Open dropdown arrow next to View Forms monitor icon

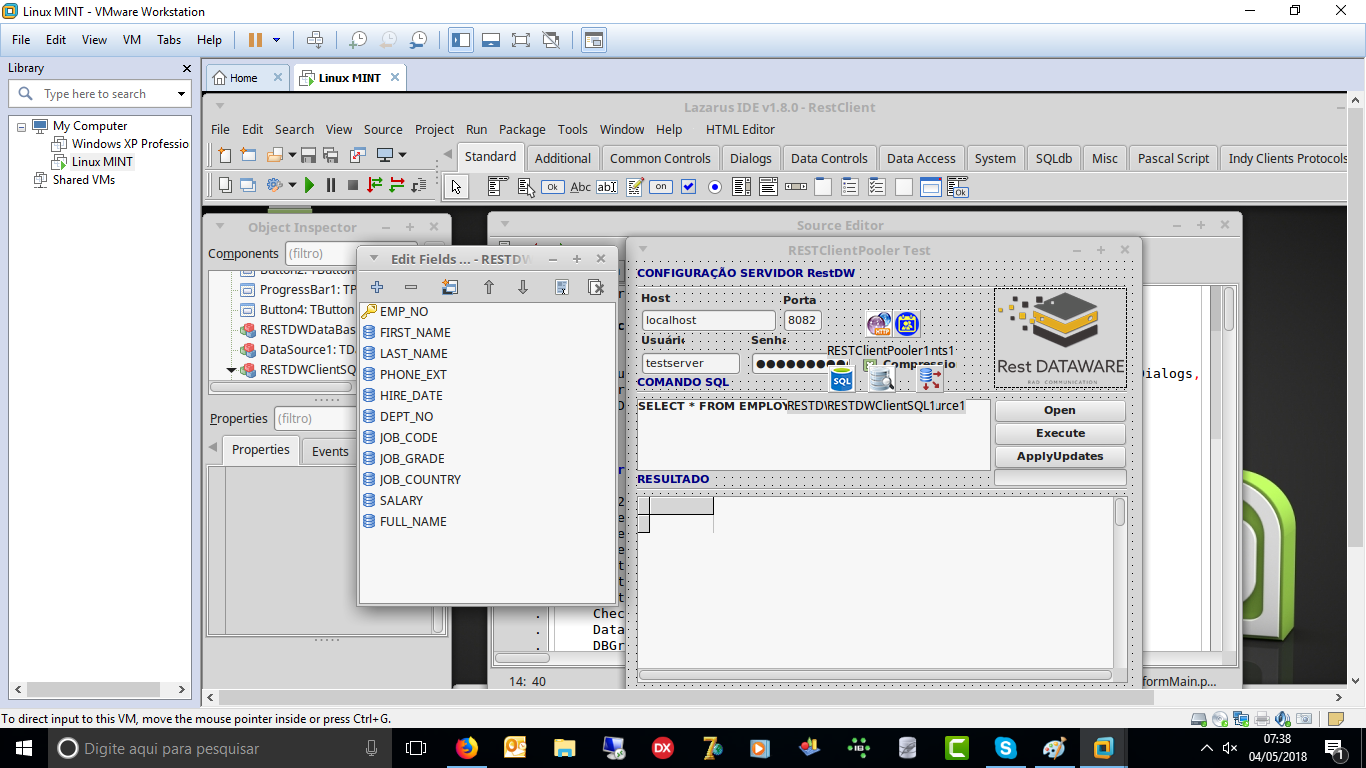(403, 155)
